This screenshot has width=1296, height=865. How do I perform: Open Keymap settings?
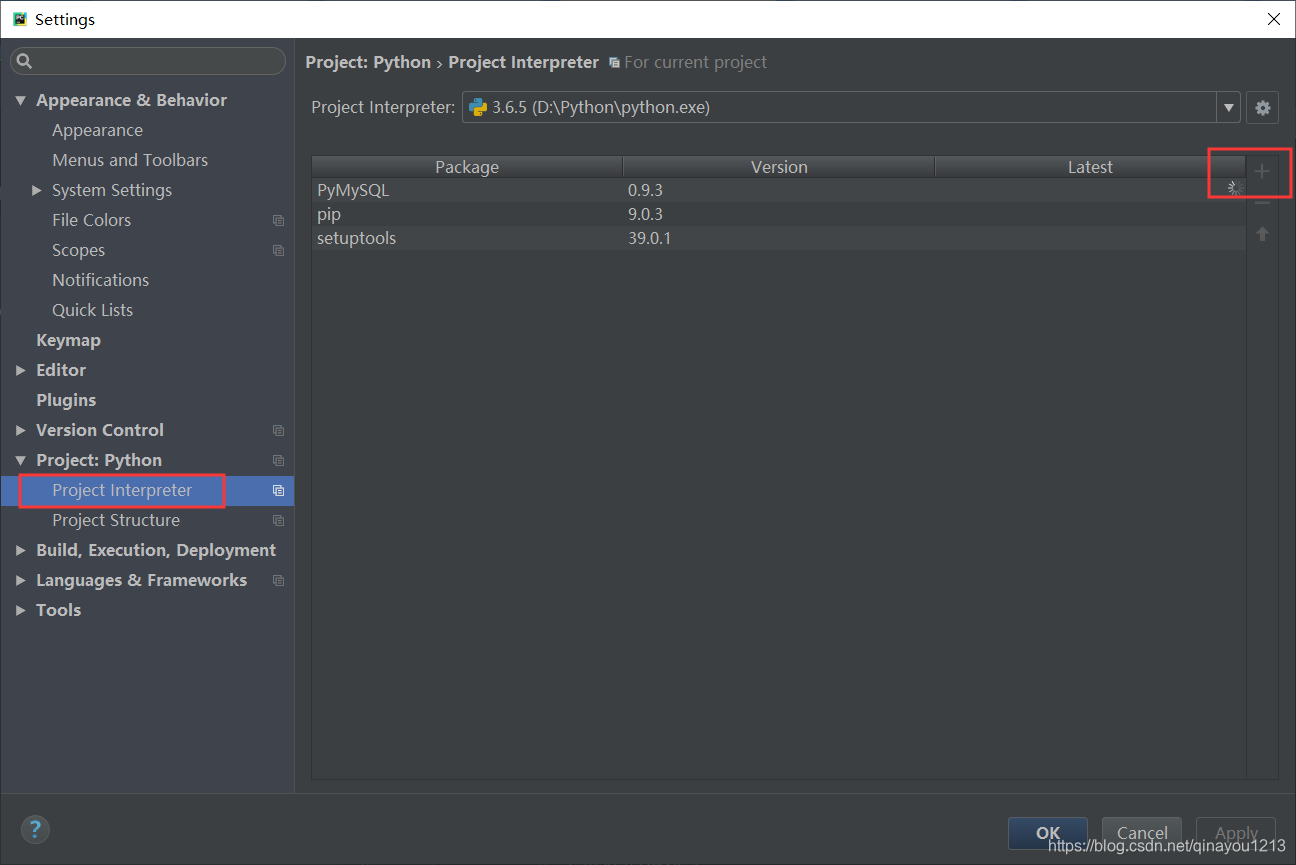tap(68, 340)
